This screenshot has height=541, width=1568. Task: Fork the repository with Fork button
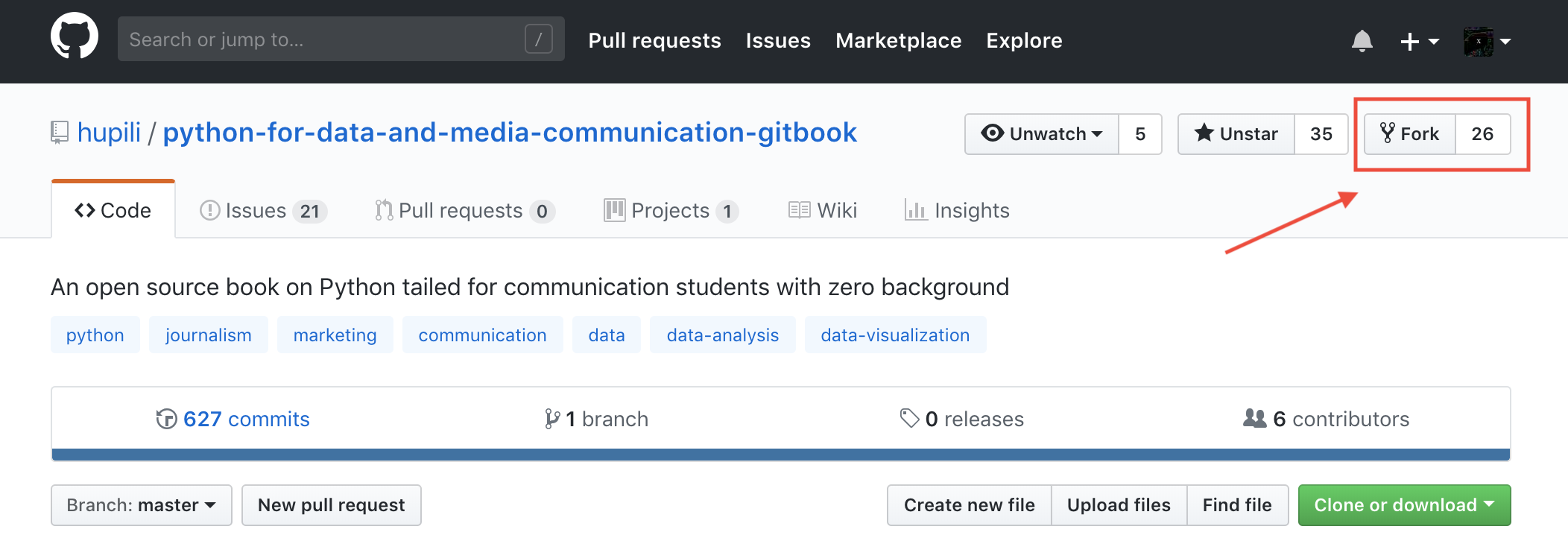tap(1410, 134)
